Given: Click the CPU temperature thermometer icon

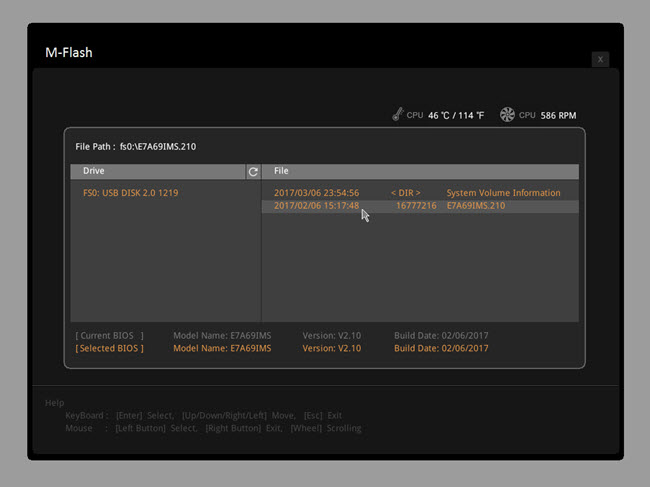Looking at the screenshot, I should (x=397, y=115).
